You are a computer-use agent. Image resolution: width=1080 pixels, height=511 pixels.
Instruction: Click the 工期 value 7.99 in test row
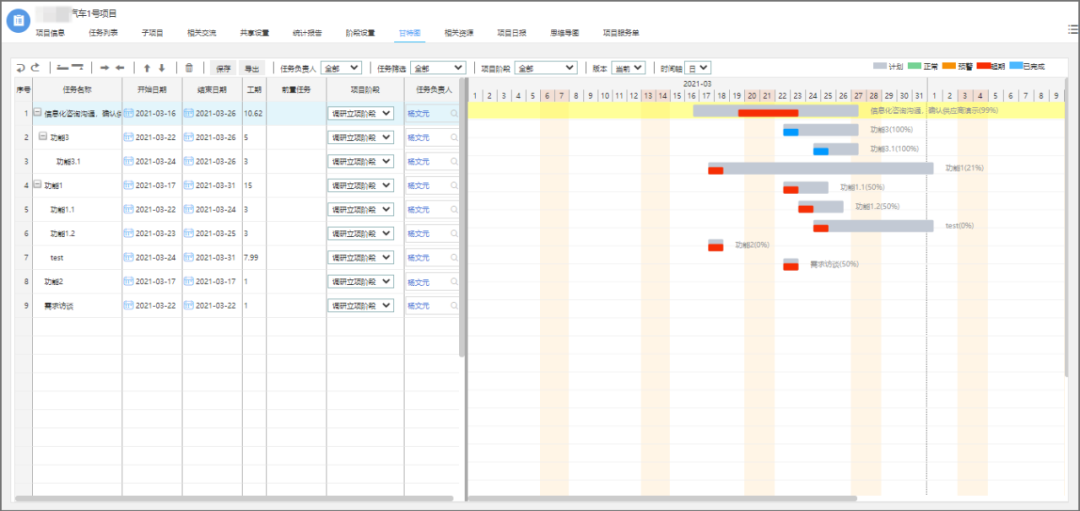[x=251, y=258]
